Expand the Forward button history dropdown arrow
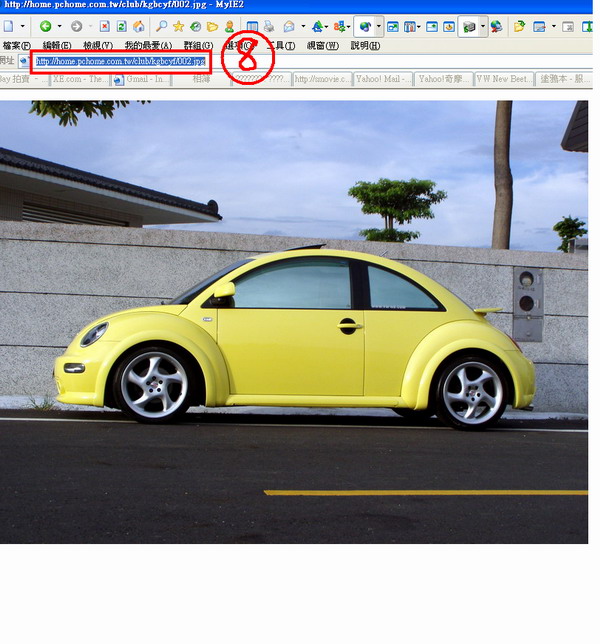The width and height of the screenshot is (600, 644). 89,27
